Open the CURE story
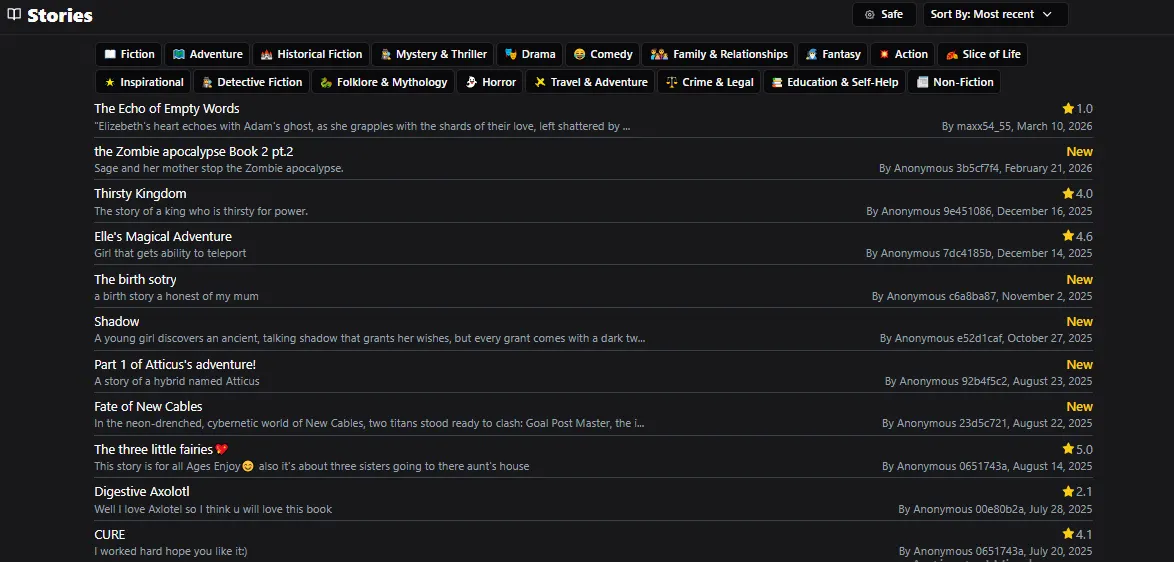Screen dimensions: 1174x562 point(110,534)
